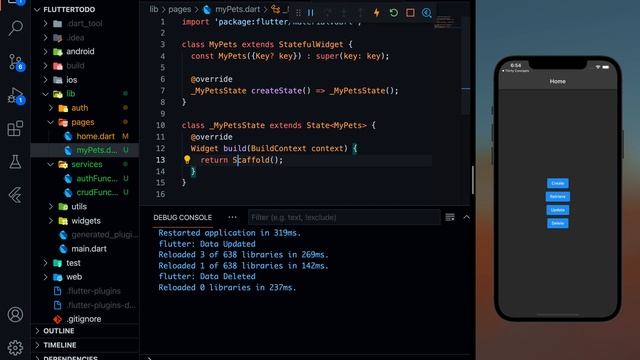Open the Run and Debug view
Image resolution: width=640 pixels, height=360 pixels.
[16, 96]
